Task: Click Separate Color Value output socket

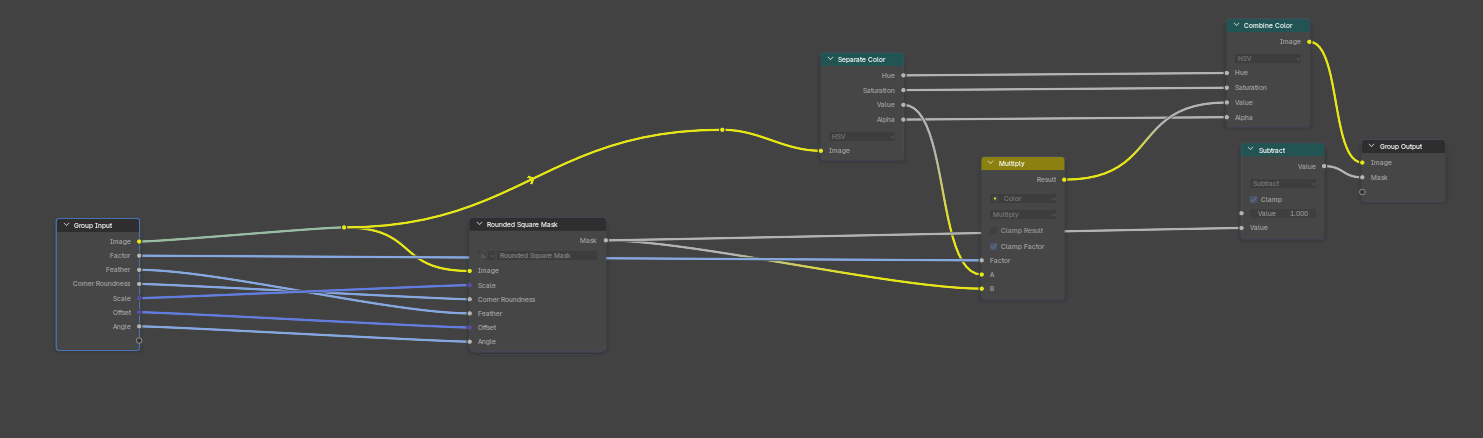Action: (903, 104)
